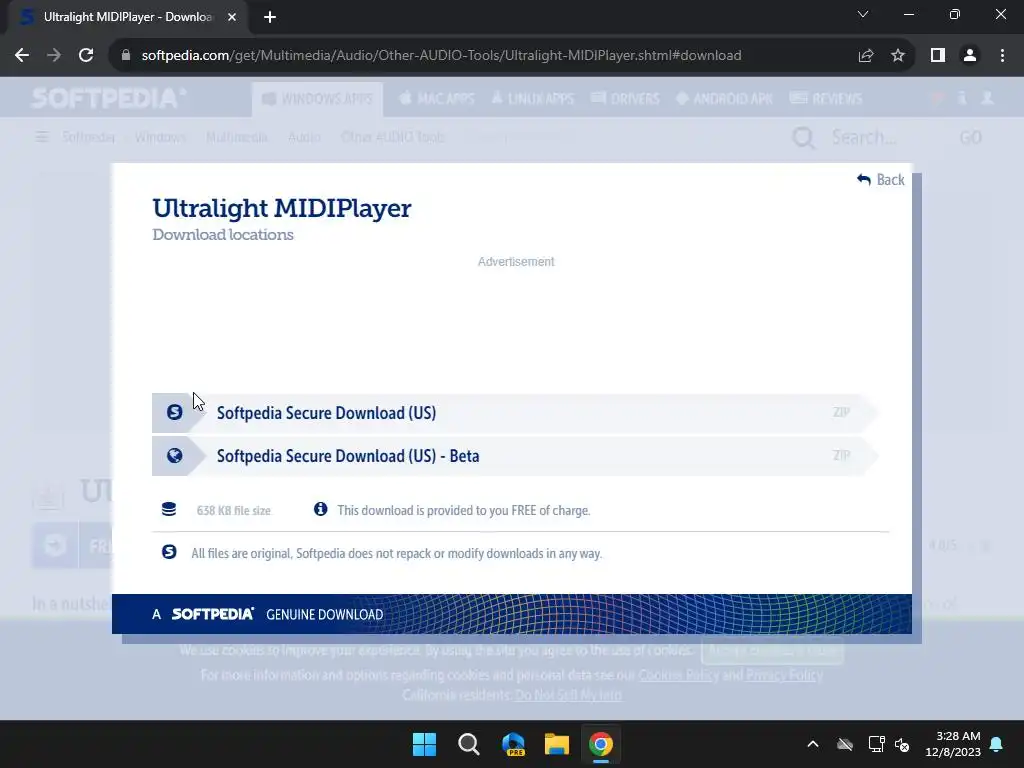Screen dimensions: 1024x768
Task: Close the Ultralight MIDIPlayer tab
Action: (x=232, y=17)
